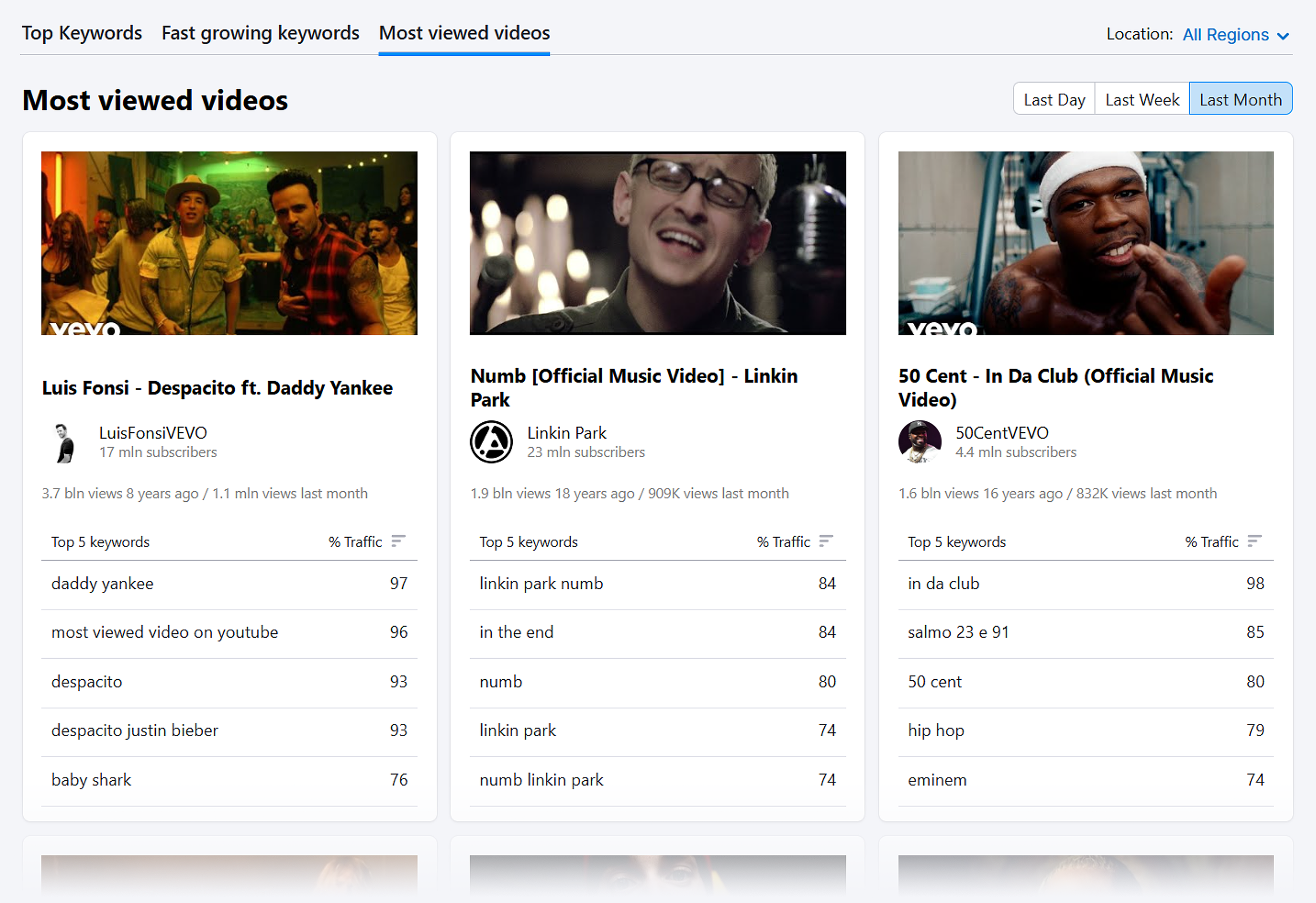The width and height of the screenshot is (1316, 903).
Task: Open Luis Fonsi - Despacito title link
Action: (x=217, y=388)
